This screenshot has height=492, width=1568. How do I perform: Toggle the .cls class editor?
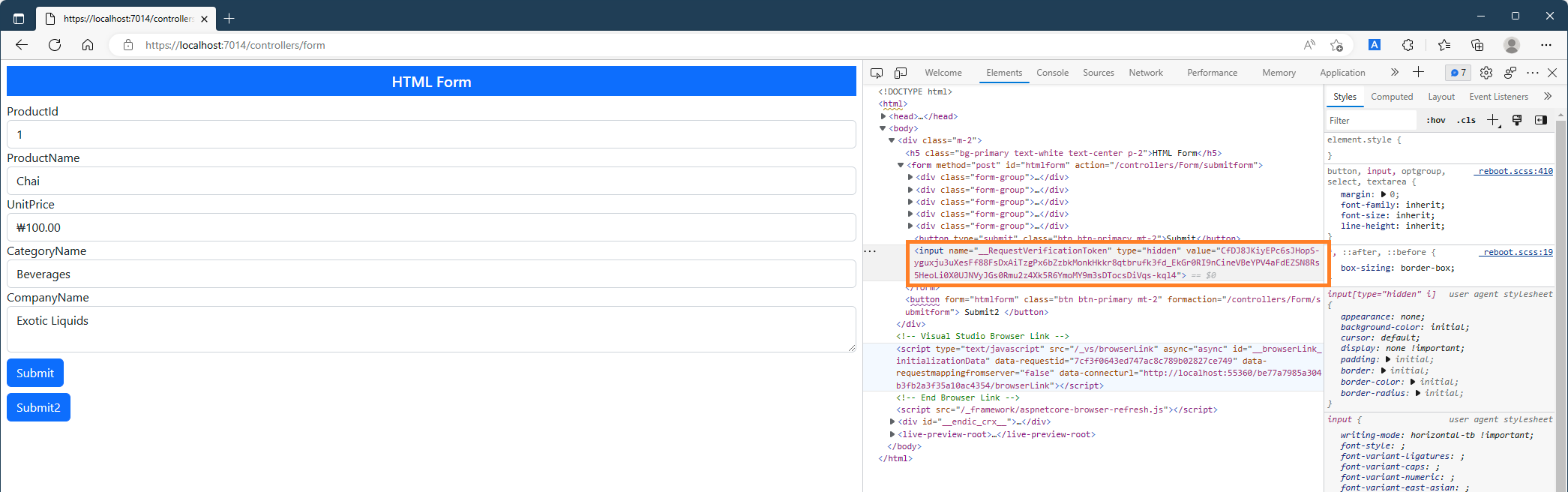pos(1466,120)
